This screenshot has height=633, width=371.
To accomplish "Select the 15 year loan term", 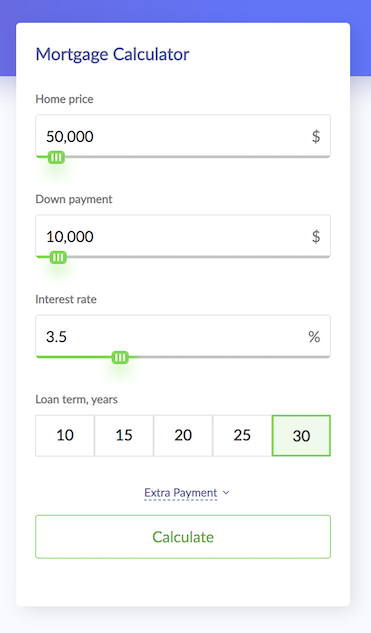I will (x=124, y=436).
